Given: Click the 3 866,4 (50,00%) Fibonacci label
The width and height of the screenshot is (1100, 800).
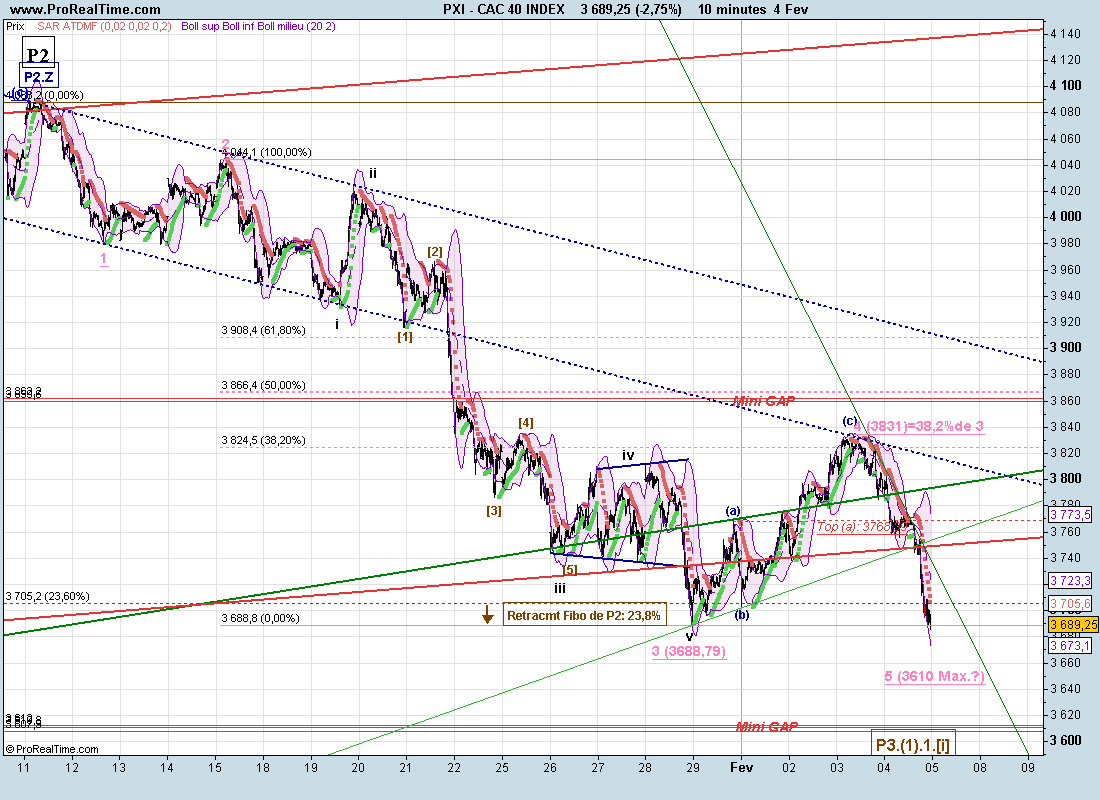Looking at the screenshot, I should coord(263,385).
